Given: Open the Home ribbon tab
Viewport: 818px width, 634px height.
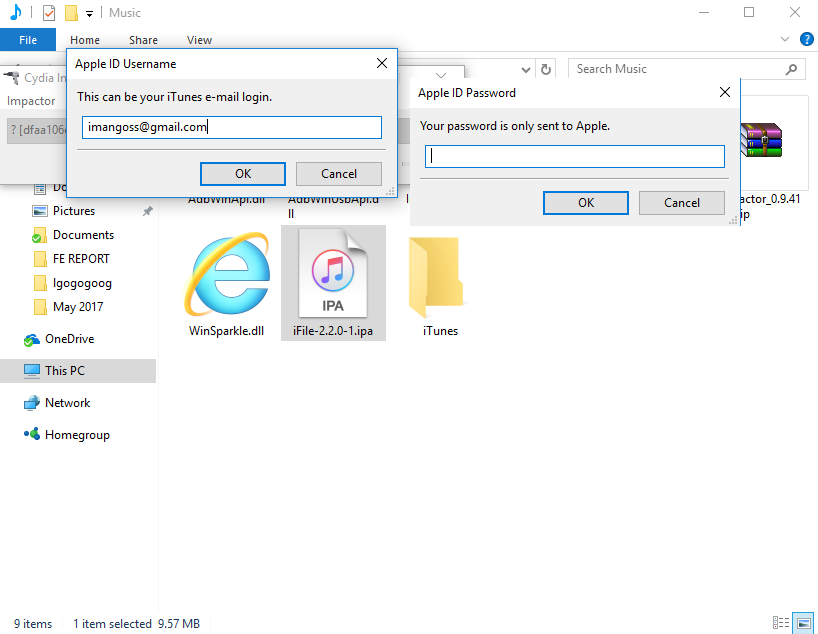Looking at the screenshot, I should (85, 40).
